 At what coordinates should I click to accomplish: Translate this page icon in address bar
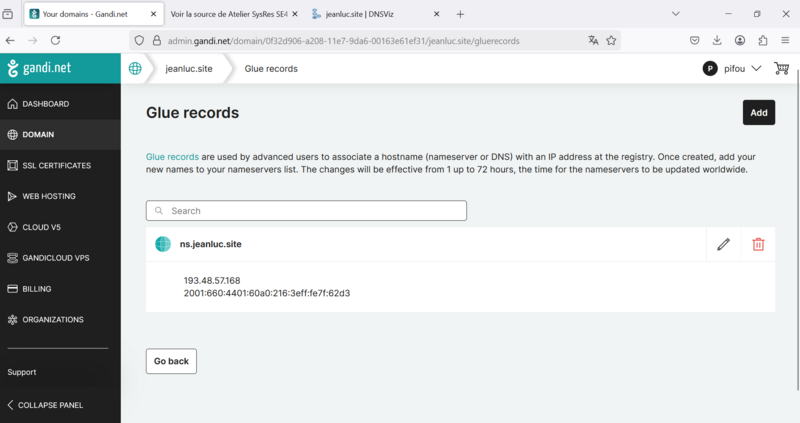click(593, 40)
